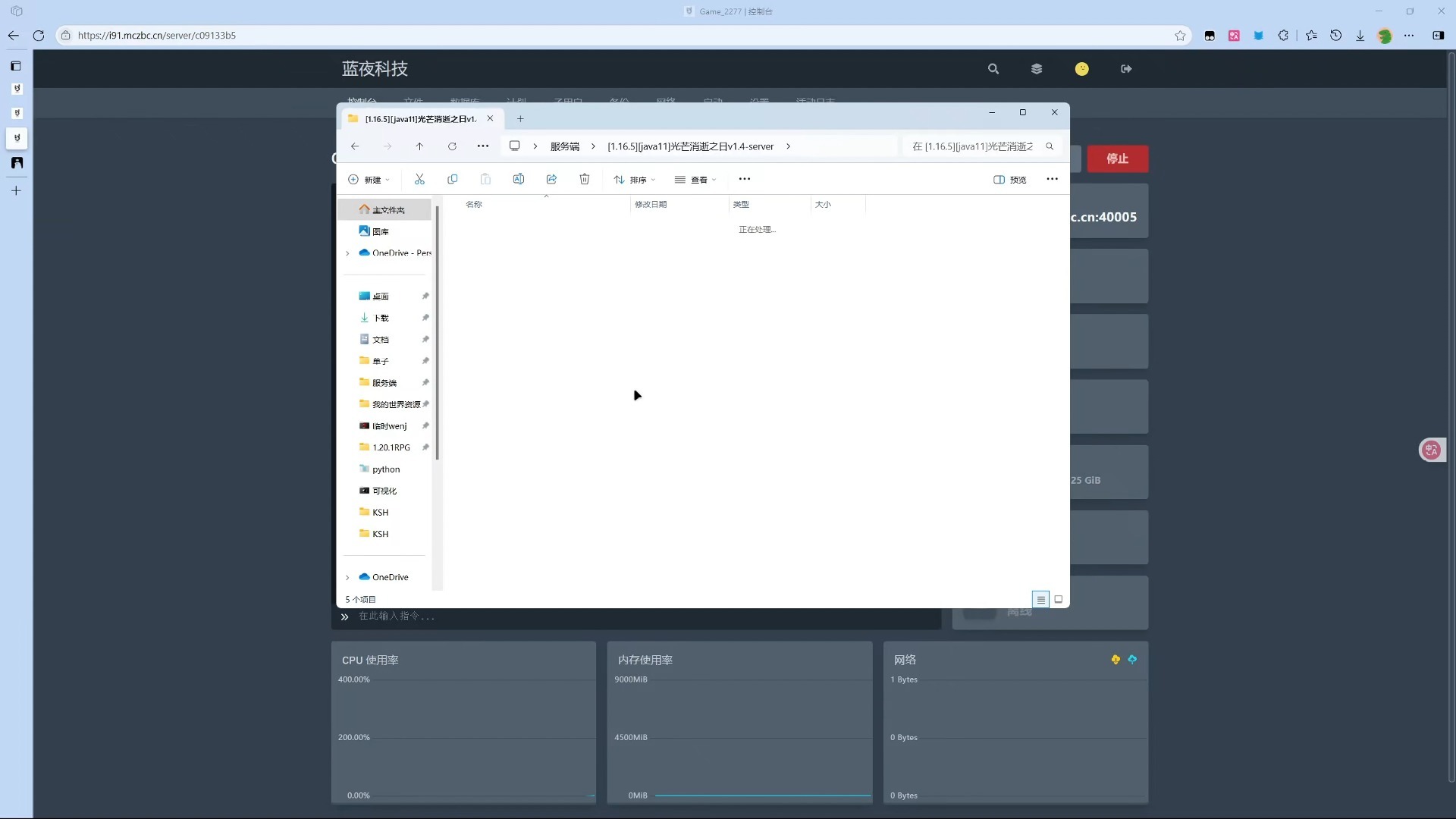The height and width of the screenshot is (819, 1456).
Task: Open browser extensions puzzle icon
Action: pos(1283,36)
